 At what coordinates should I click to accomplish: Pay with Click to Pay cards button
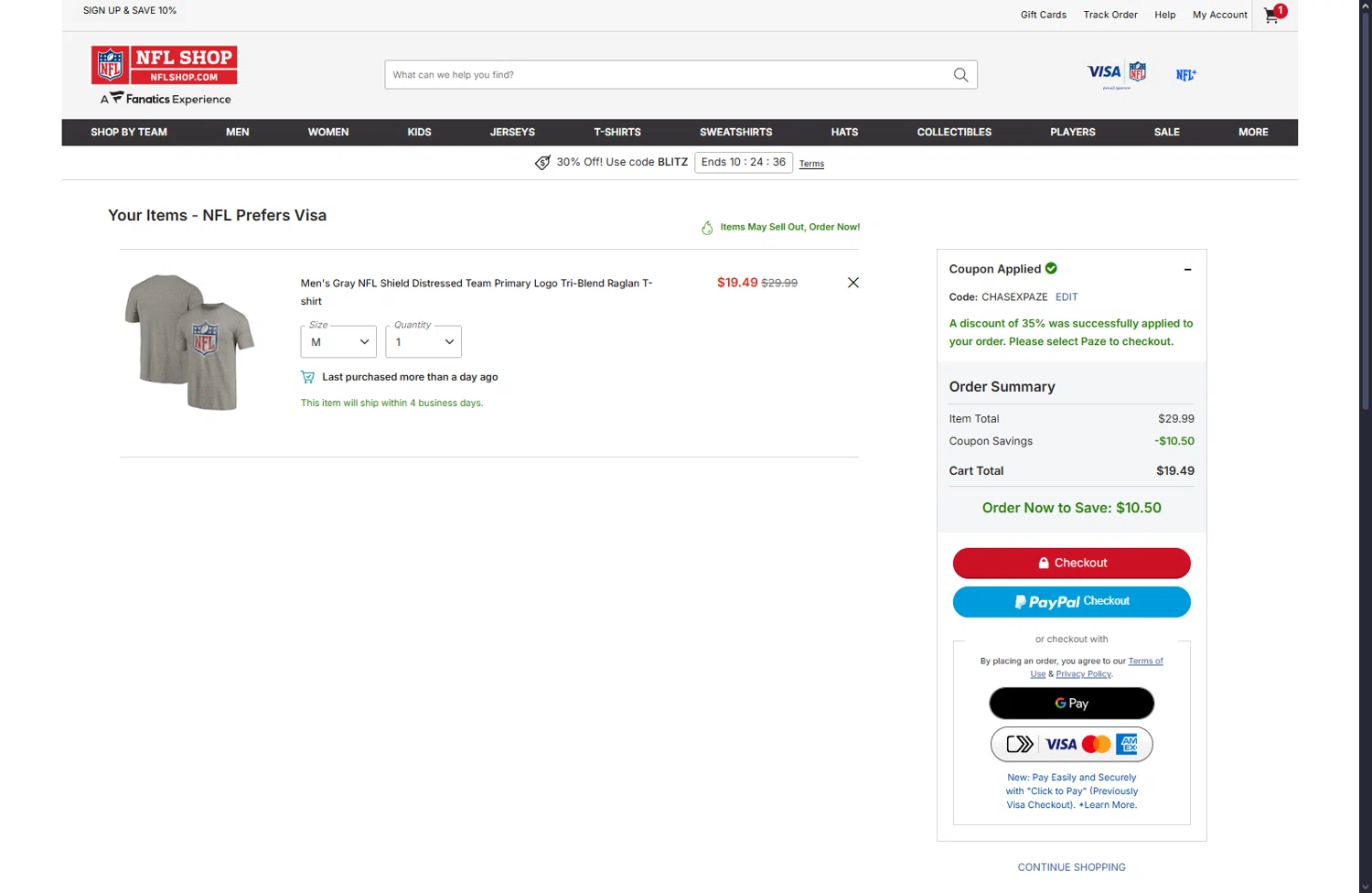tap(1071, 745)
